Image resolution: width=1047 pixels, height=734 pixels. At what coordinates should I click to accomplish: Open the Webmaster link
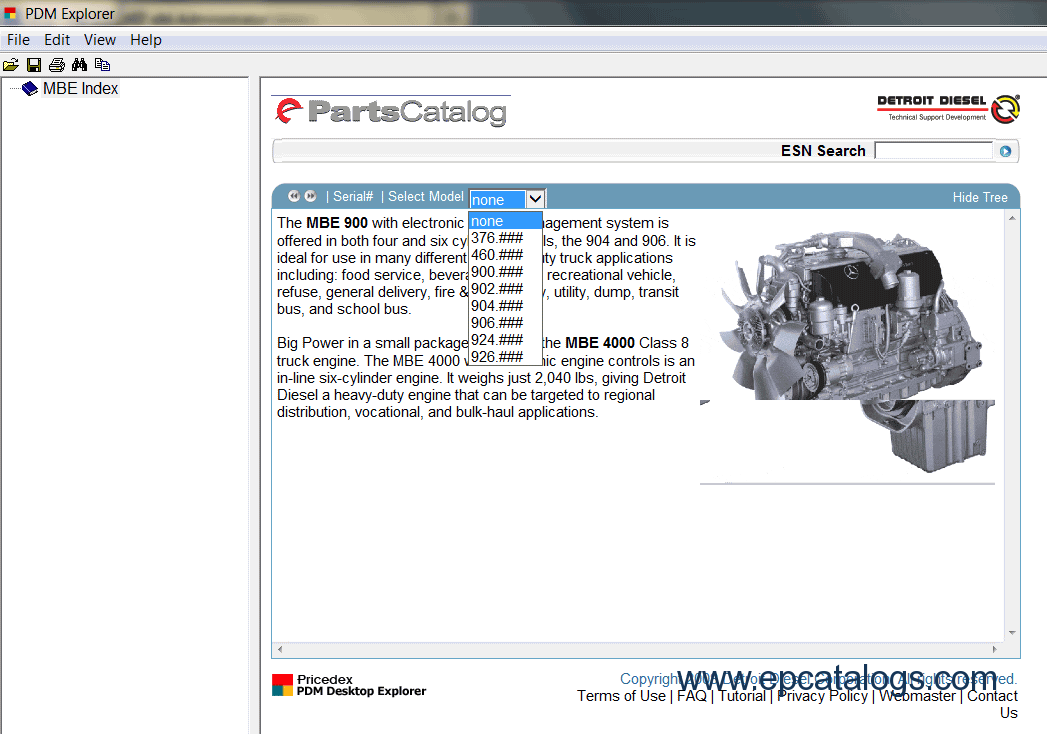point(917,696)
